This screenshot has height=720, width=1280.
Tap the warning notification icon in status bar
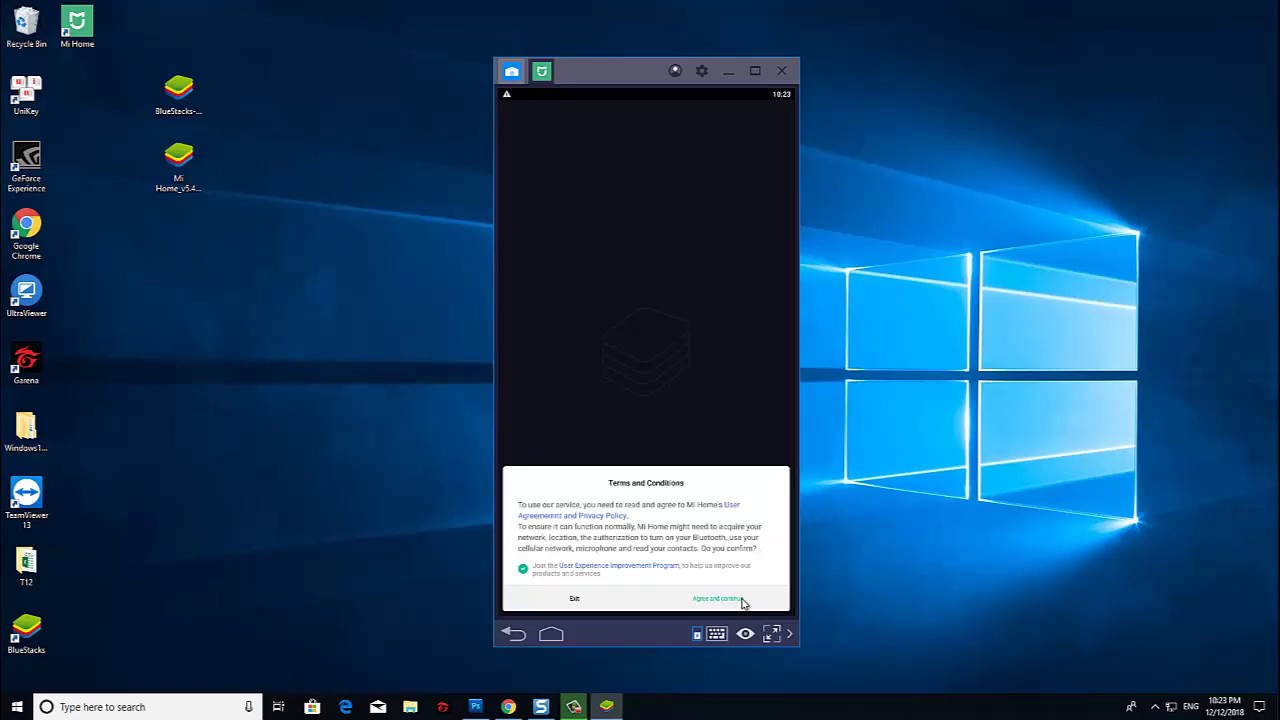click(x=507, y=94)
